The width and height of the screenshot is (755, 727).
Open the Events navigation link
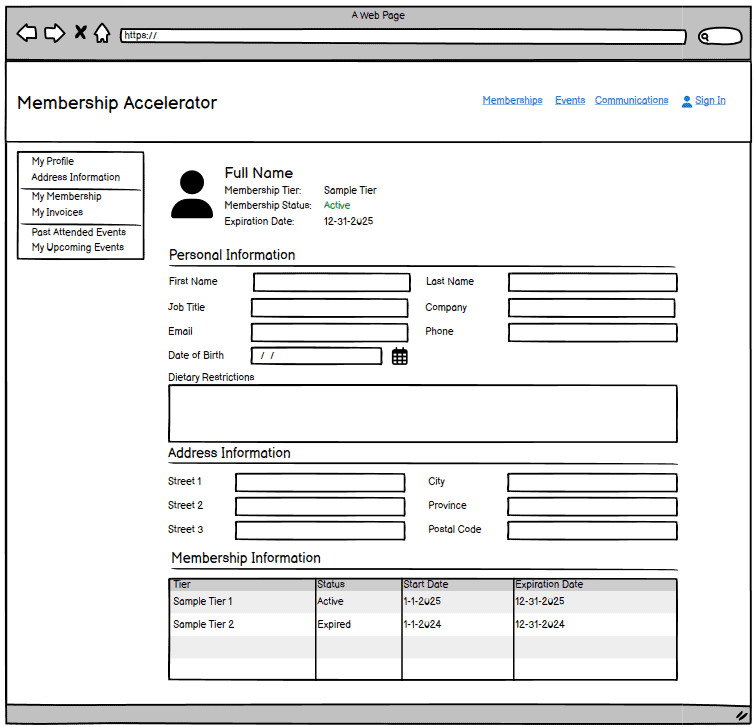pyautogui.click(x=570, y=100)
